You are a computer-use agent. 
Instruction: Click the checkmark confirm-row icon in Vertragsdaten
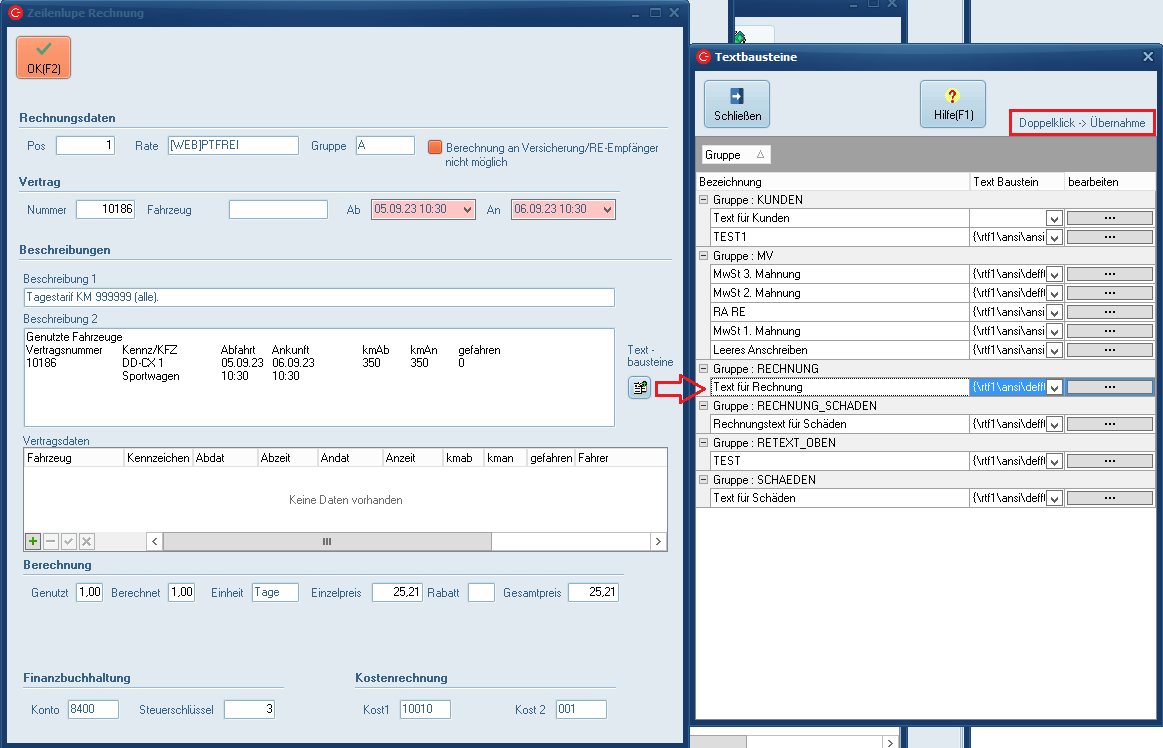coord(69,541)
